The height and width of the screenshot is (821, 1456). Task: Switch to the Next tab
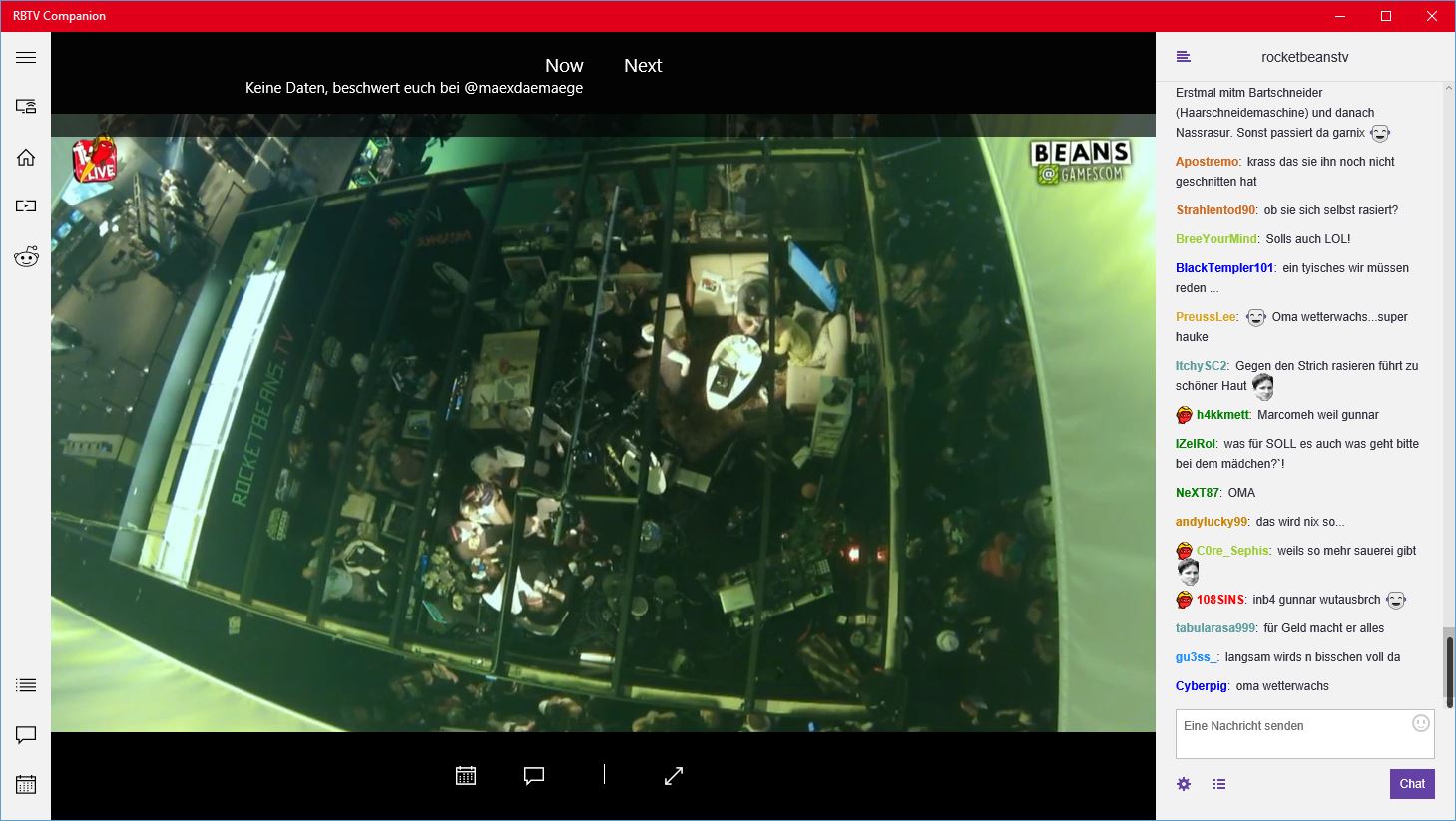643,65
